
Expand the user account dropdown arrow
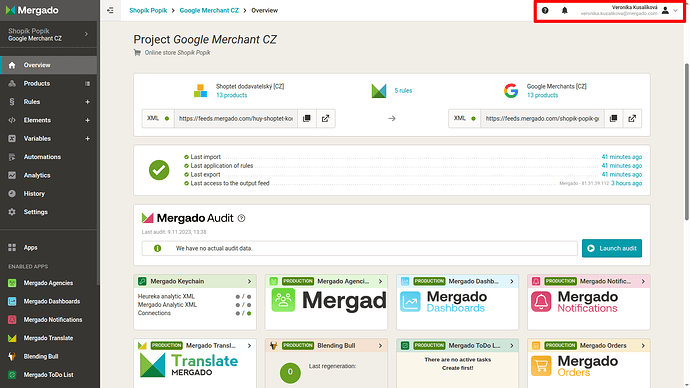[x=675, y=11]
